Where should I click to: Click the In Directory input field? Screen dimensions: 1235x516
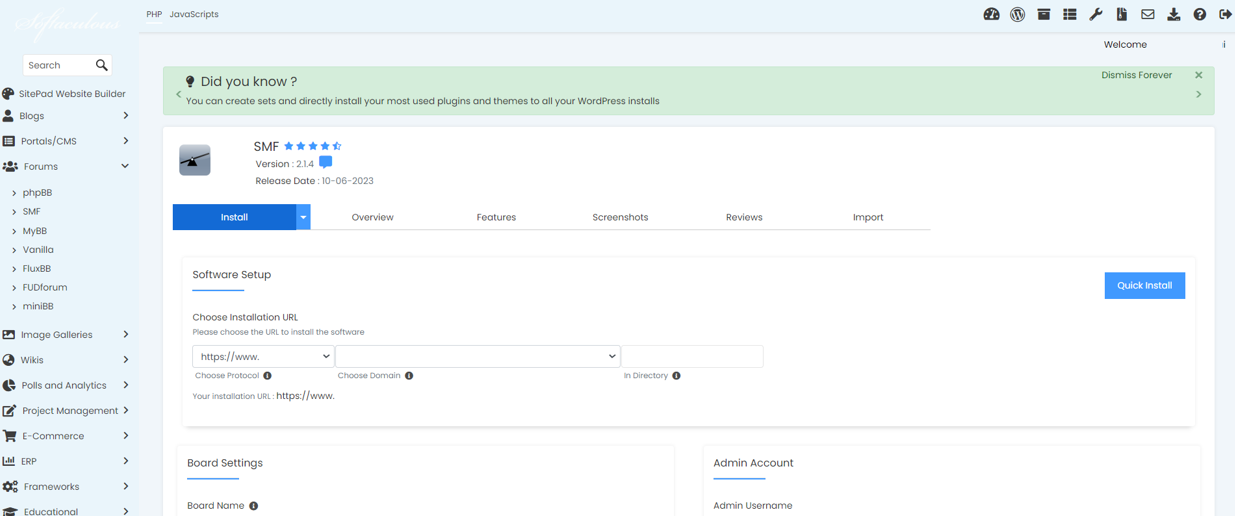tap(692, 356)
